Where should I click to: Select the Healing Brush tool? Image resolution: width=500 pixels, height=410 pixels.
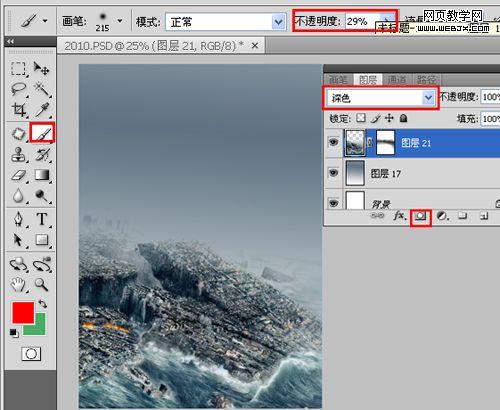(x=18, y=134)
